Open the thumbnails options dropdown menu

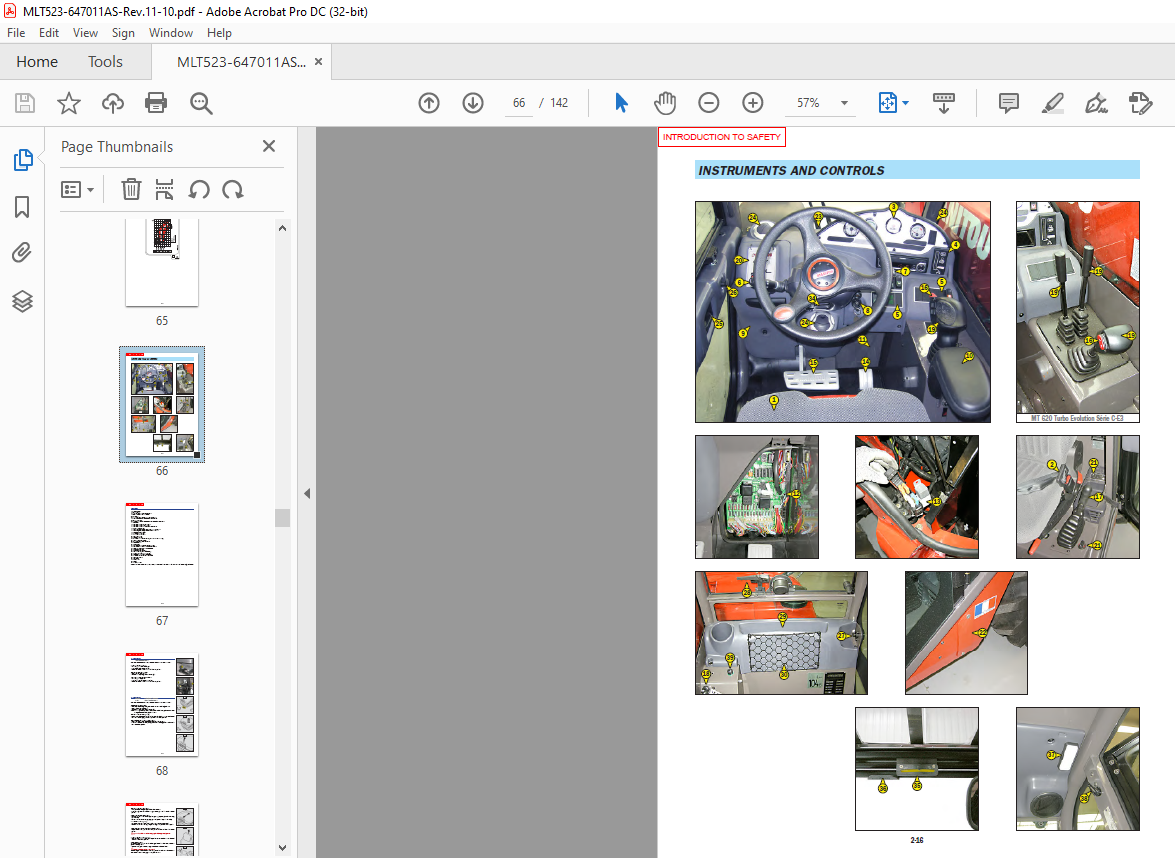pyautogui.click(x=77, y=190)
